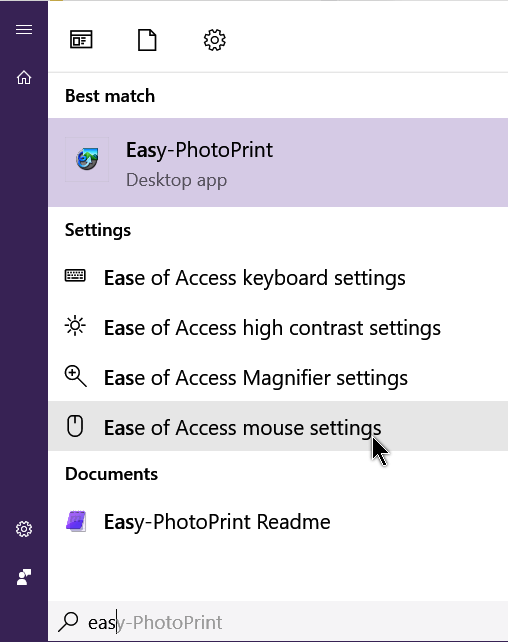The height and width of the screenshot is (642, 508).
Task: Open Ease of Access keyboard settings
Action: (278, 278)
